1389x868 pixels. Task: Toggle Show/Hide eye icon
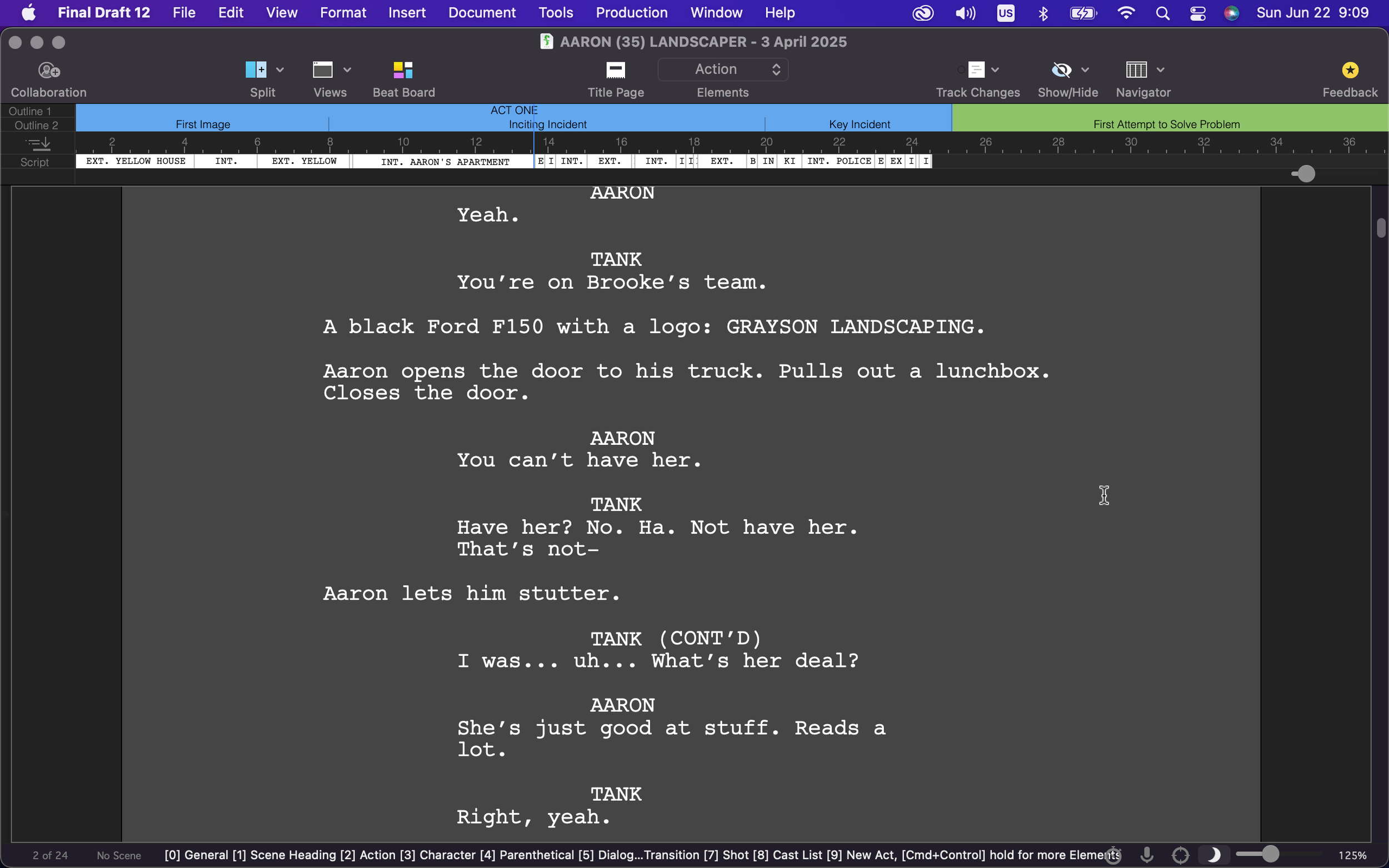click(1061, 70)
